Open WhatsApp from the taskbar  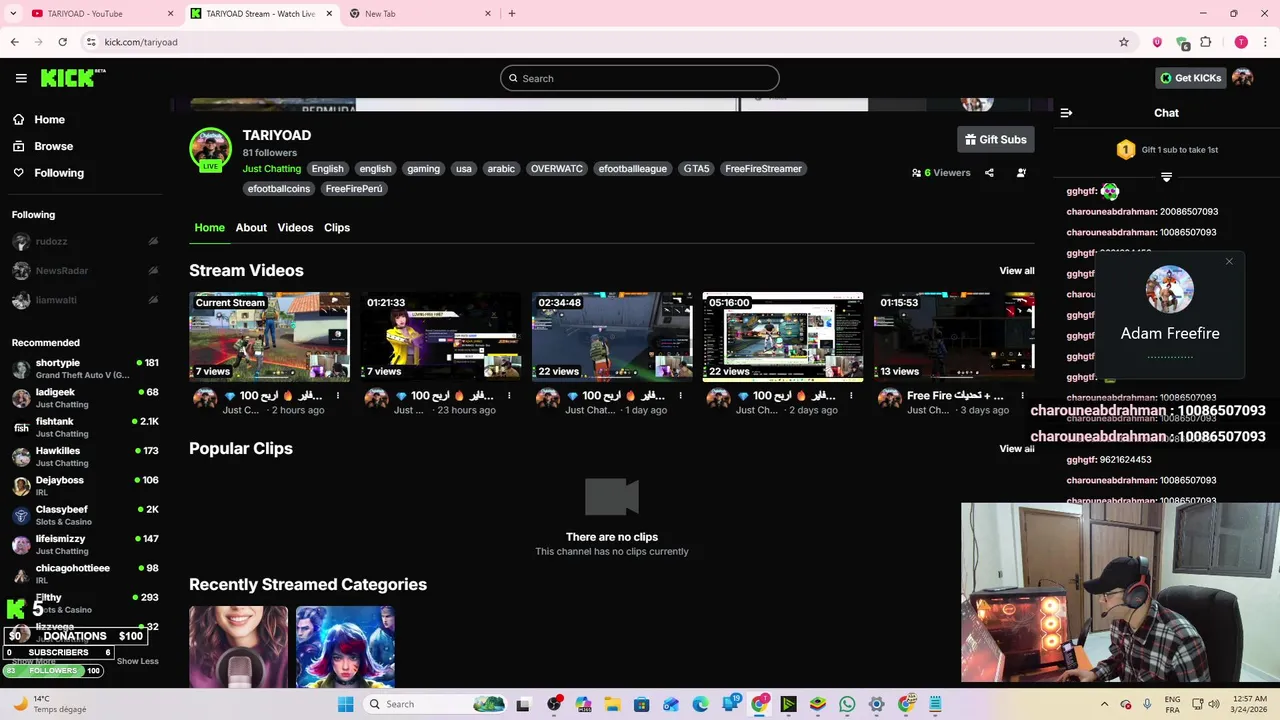[847, 704]
